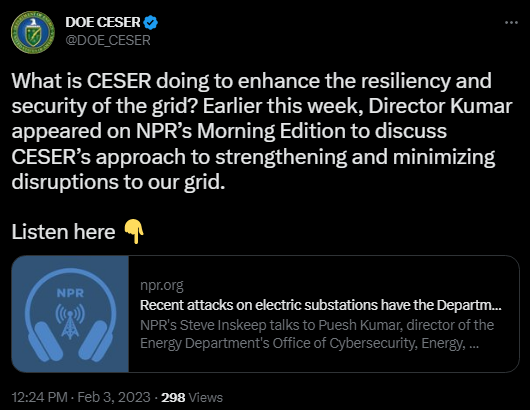Click the 298 view count number
This screenshot has height=410, width=530.
tap(173, 397)
